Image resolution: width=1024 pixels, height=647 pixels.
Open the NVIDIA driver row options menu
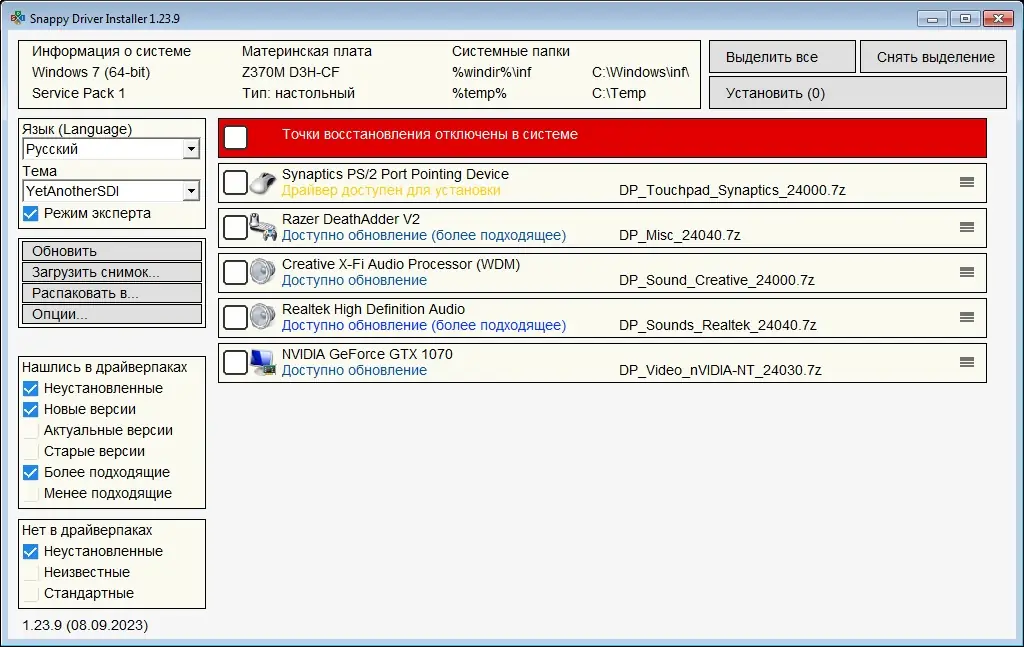coord(966,362)
